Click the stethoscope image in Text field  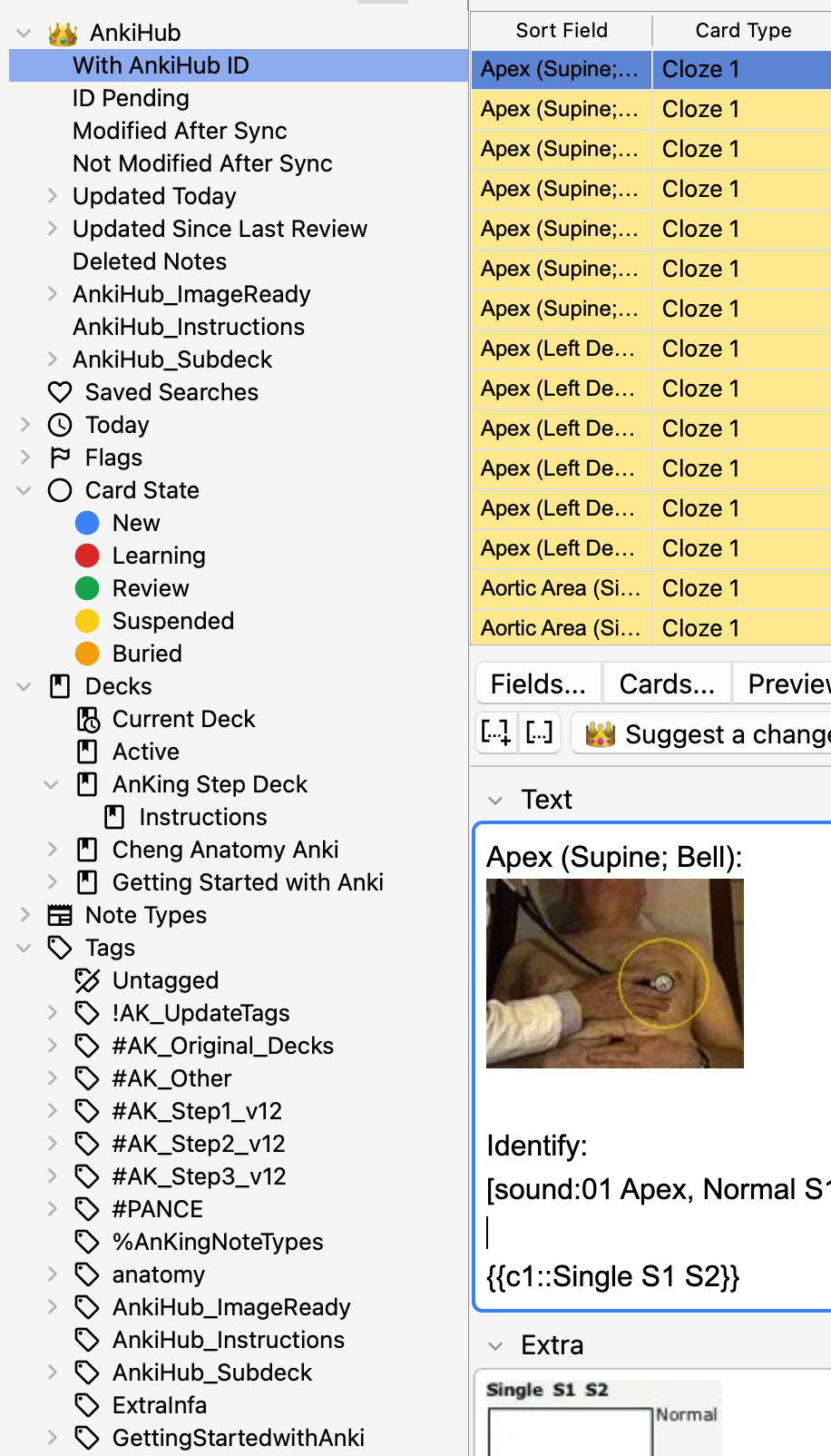[614, 973]
